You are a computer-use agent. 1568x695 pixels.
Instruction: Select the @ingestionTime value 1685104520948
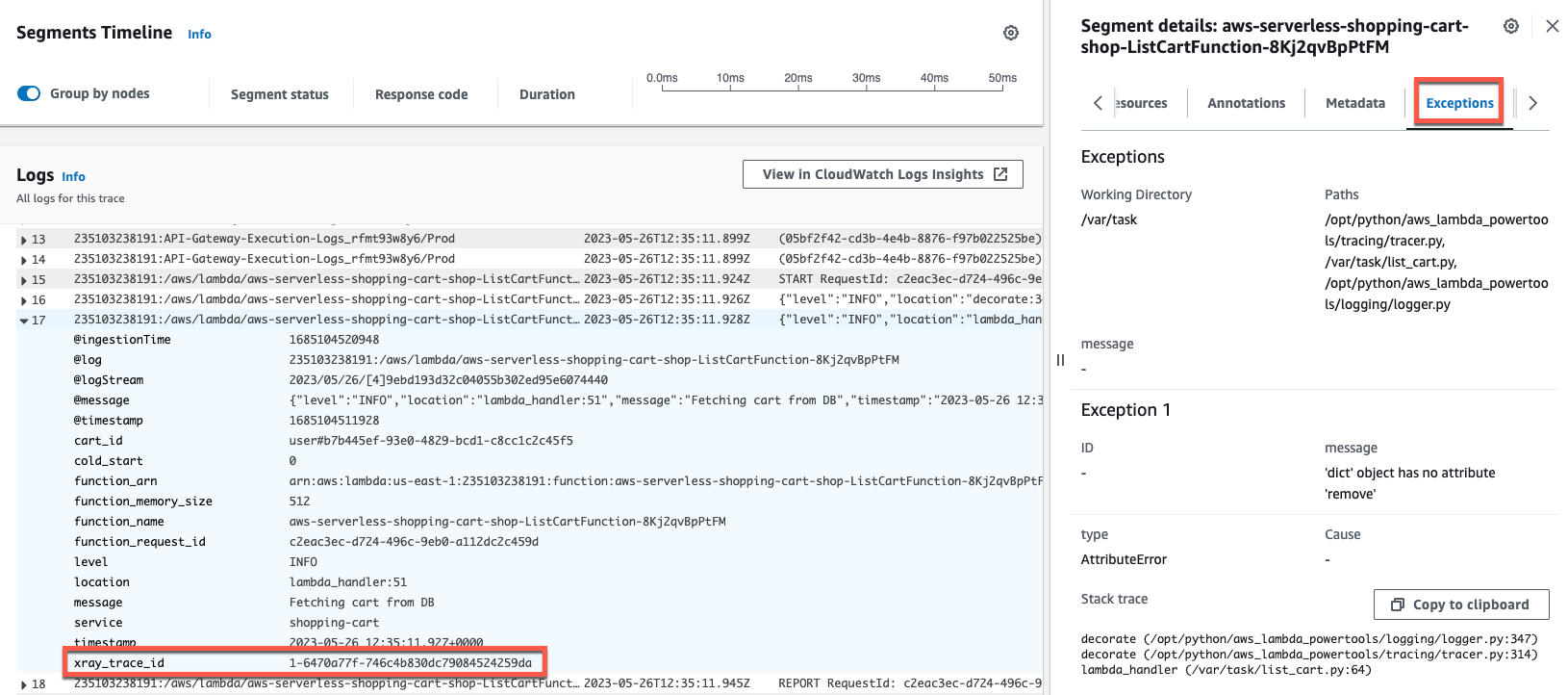(334, 340)
